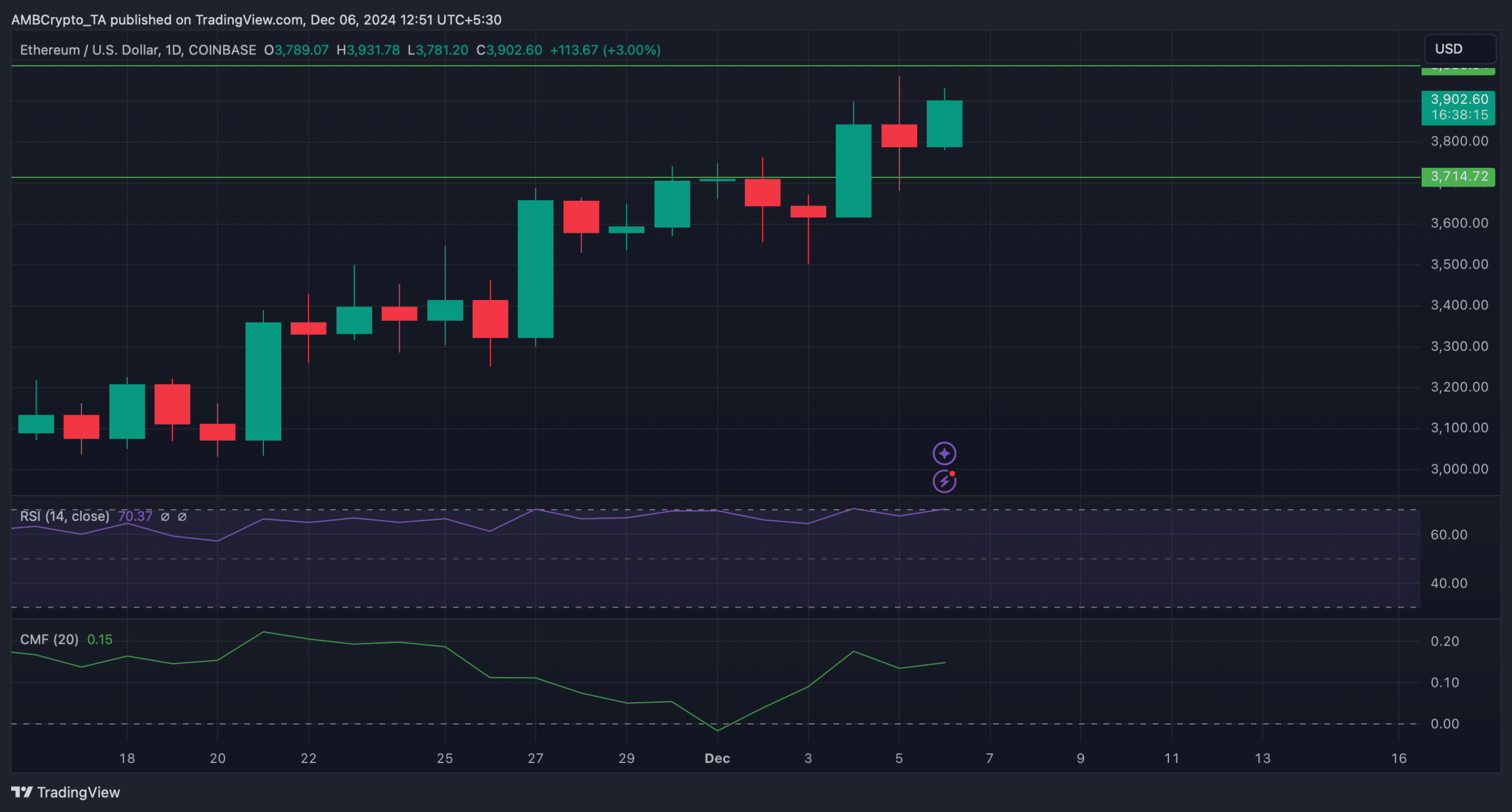Select the CMF (20) indicator label
Screen dimensions: 1512x812
point(49,639)
